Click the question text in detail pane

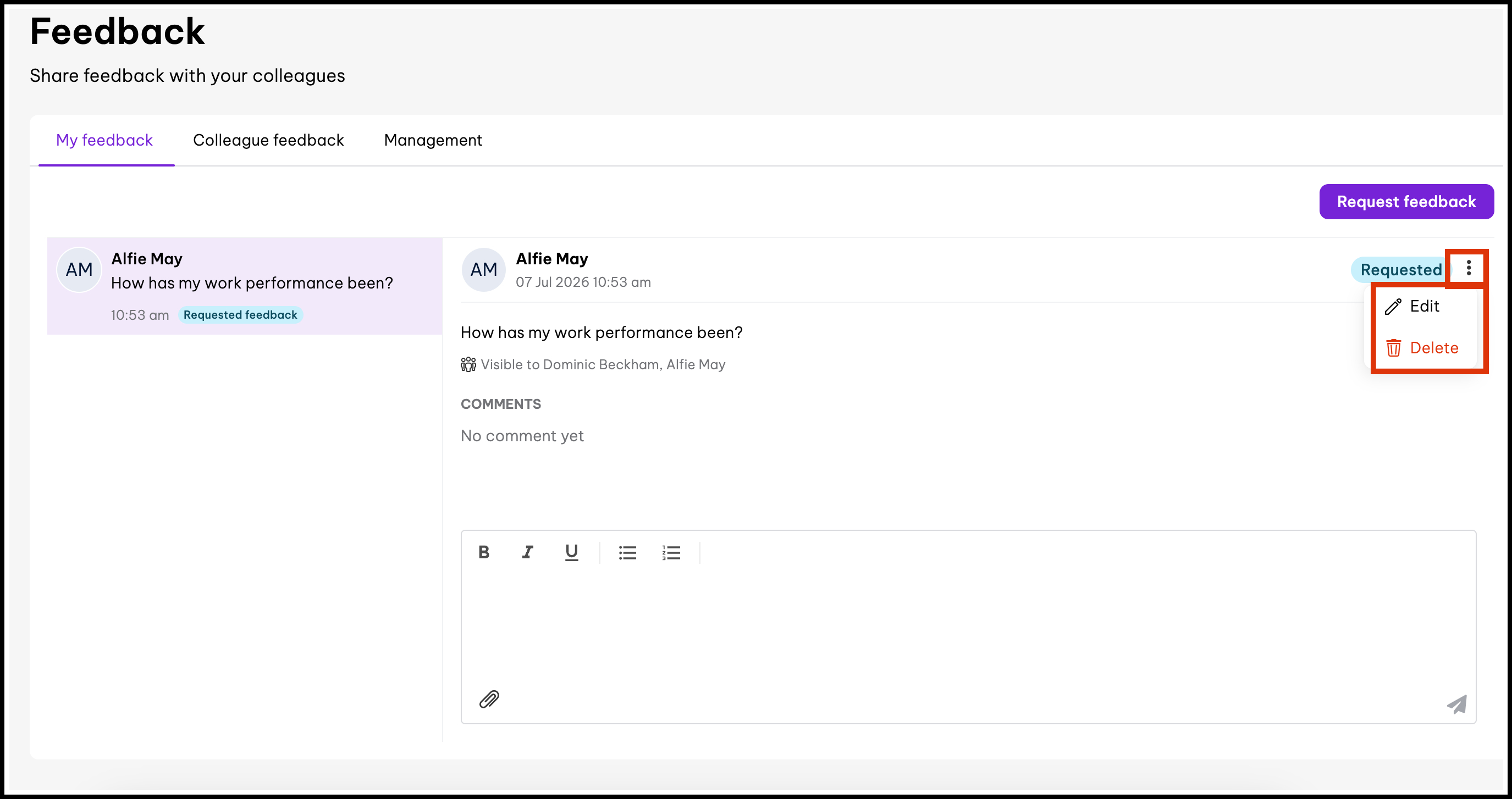click(x=602, y=332)
